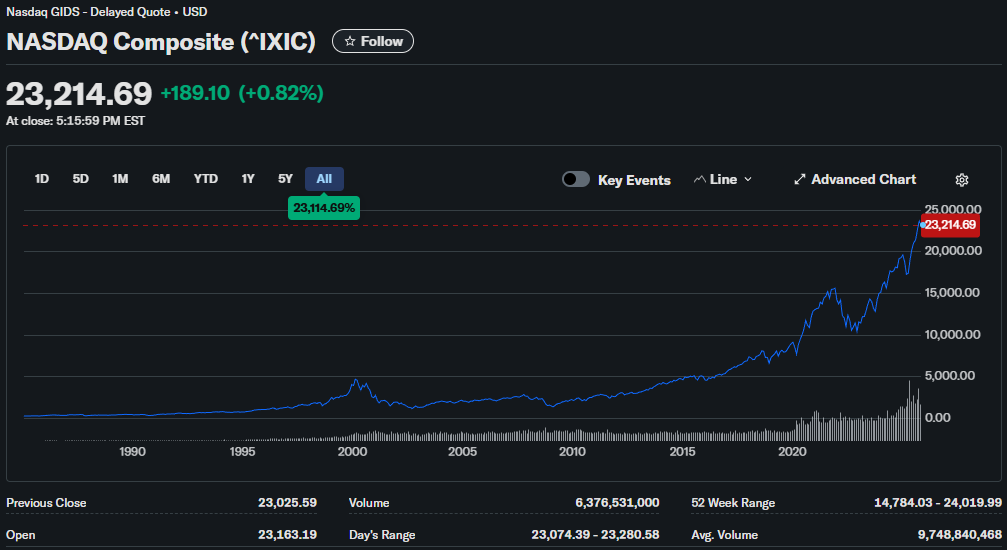
Task: Click the 2020 x-axis year label
Action: (792, 452)
